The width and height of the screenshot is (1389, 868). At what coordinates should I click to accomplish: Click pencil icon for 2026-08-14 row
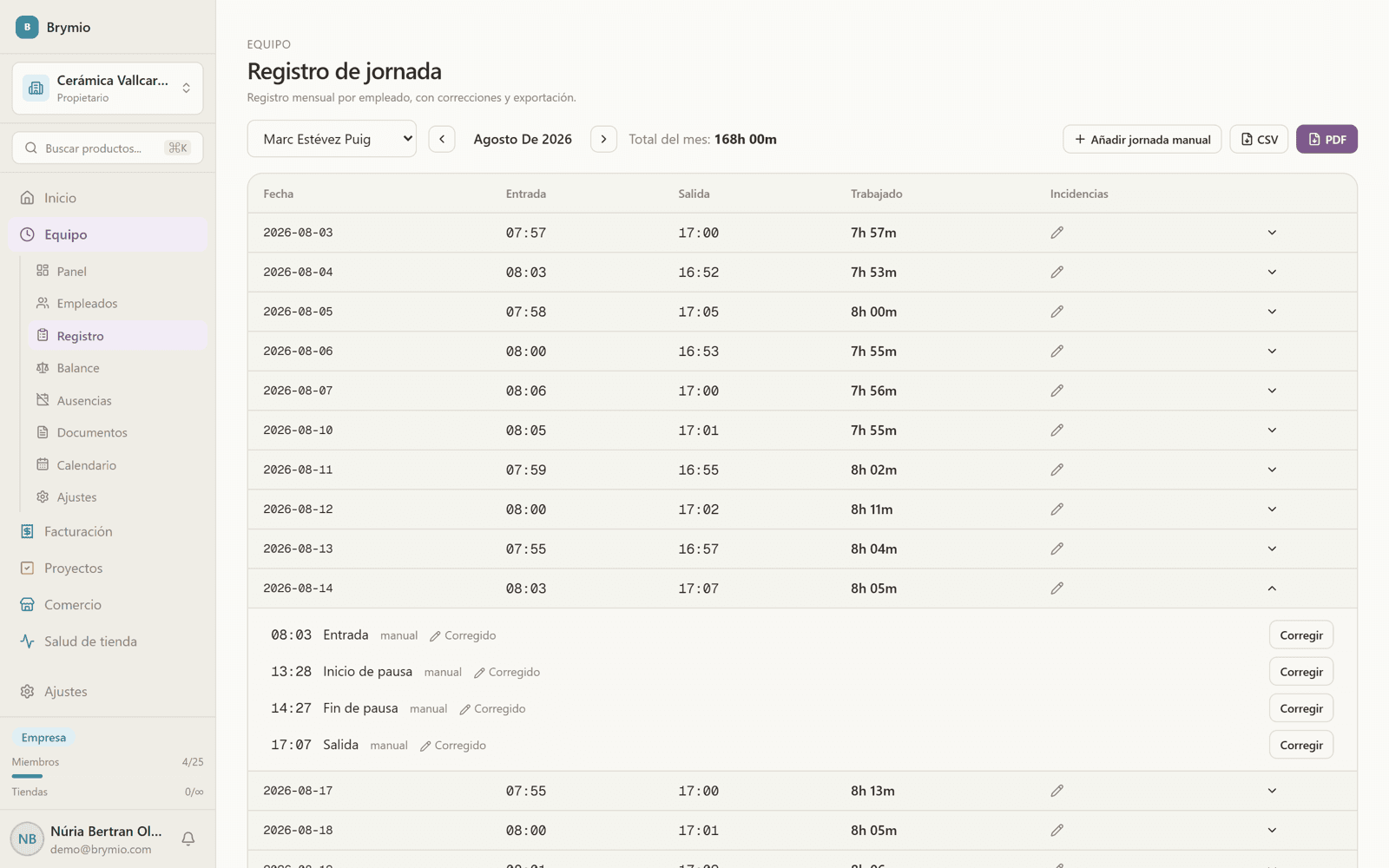click(x=1057, y=589)
